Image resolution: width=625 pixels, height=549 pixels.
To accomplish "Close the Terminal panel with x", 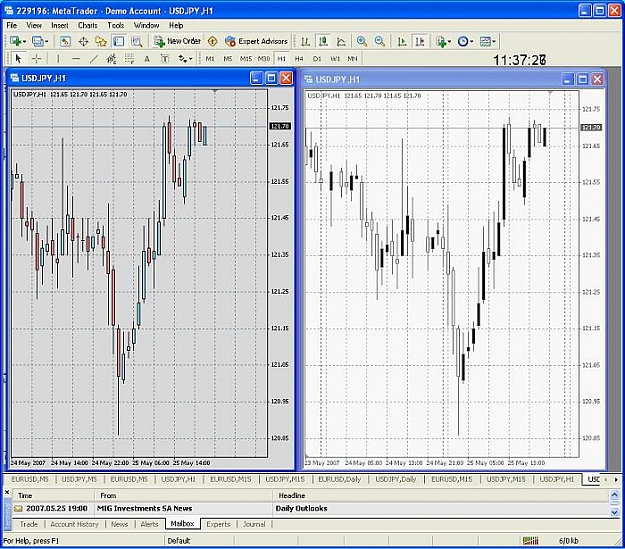I will click(x=7, y=493).
